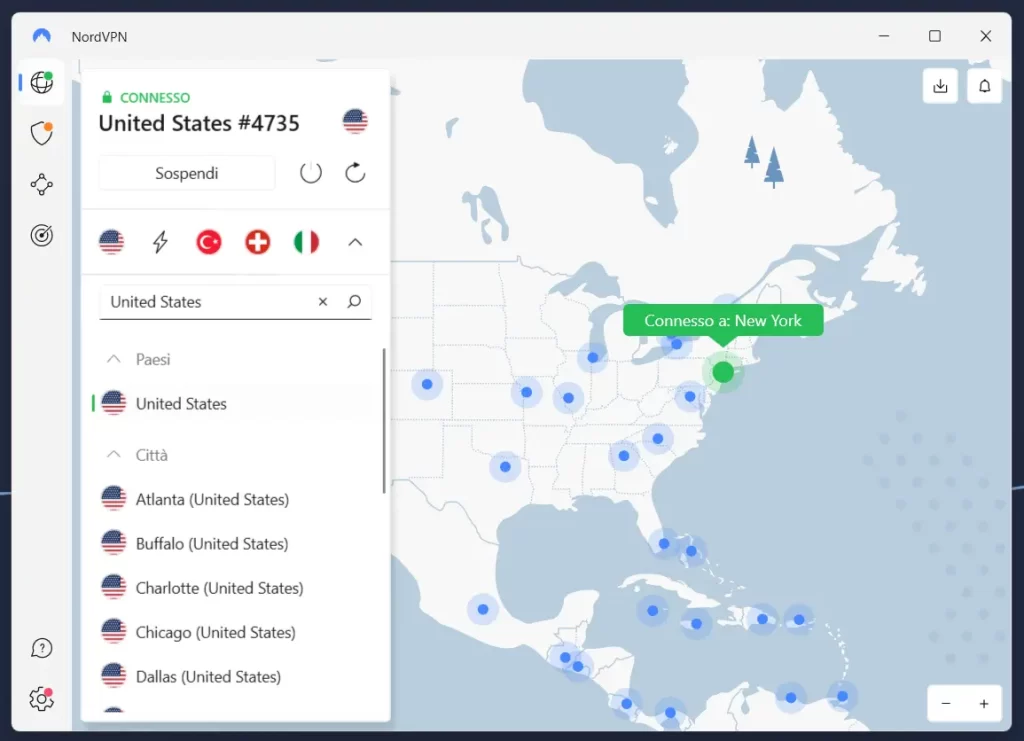Image resolution: width=1024 pixels, height=741 pixels.
Task: Zoom in the map with plus
Action: (984, 704)
